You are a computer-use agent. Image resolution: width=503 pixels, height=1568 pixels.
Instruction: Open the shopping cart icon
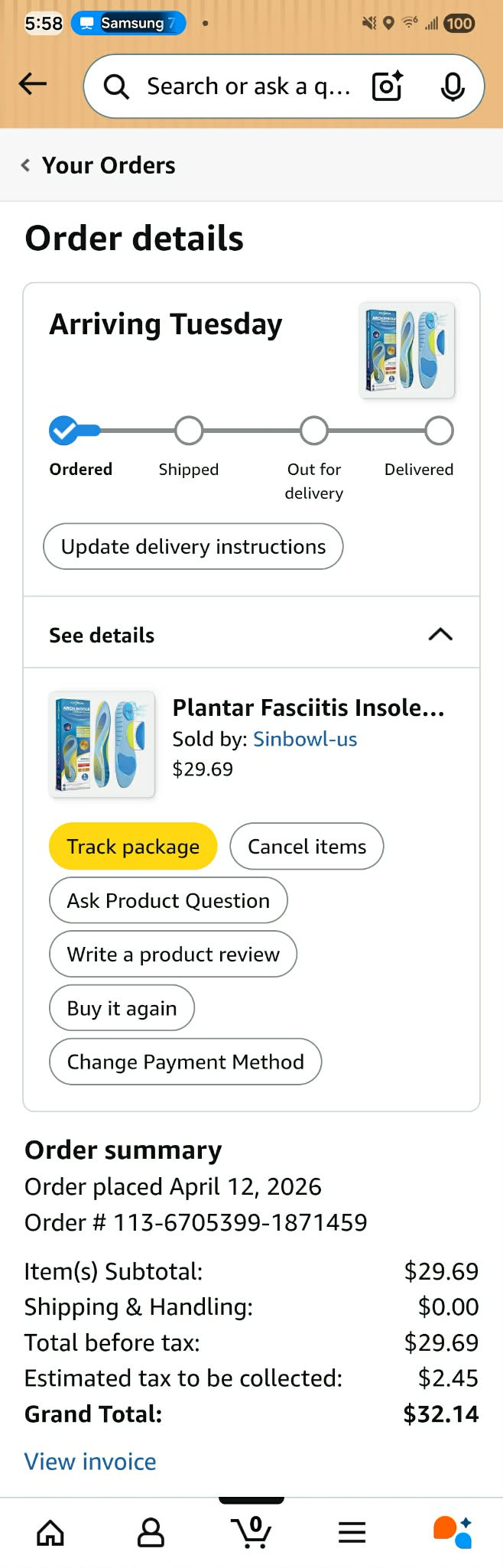(251, 1532)
